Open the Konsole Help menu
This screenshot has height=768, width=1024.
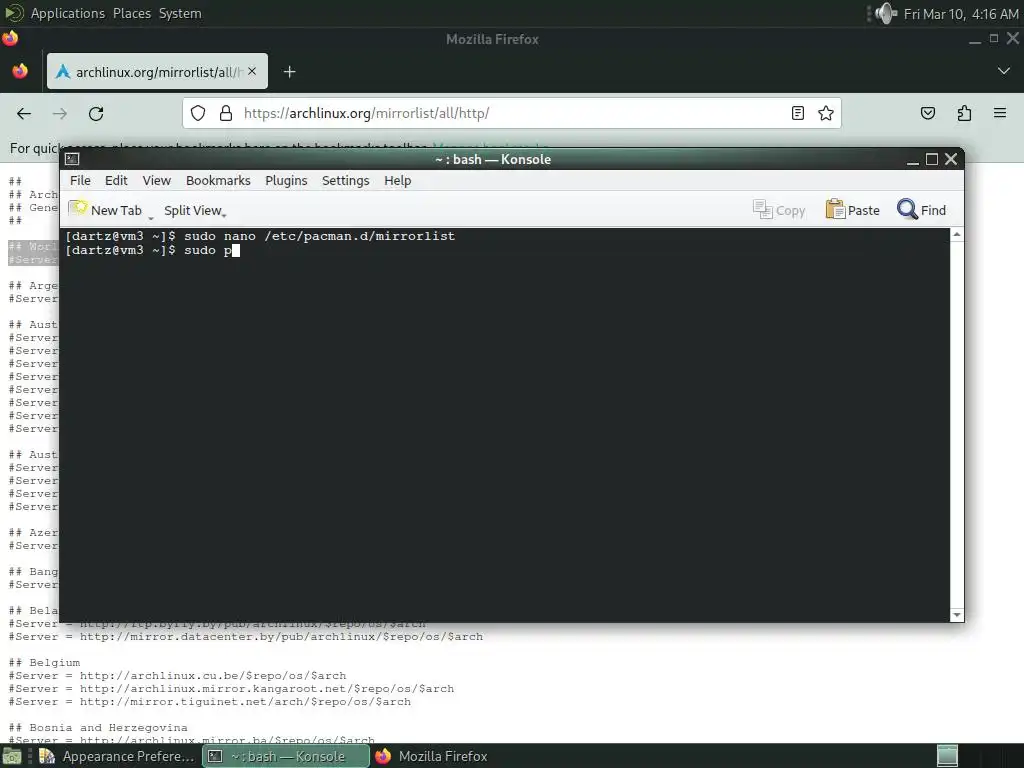398,180
